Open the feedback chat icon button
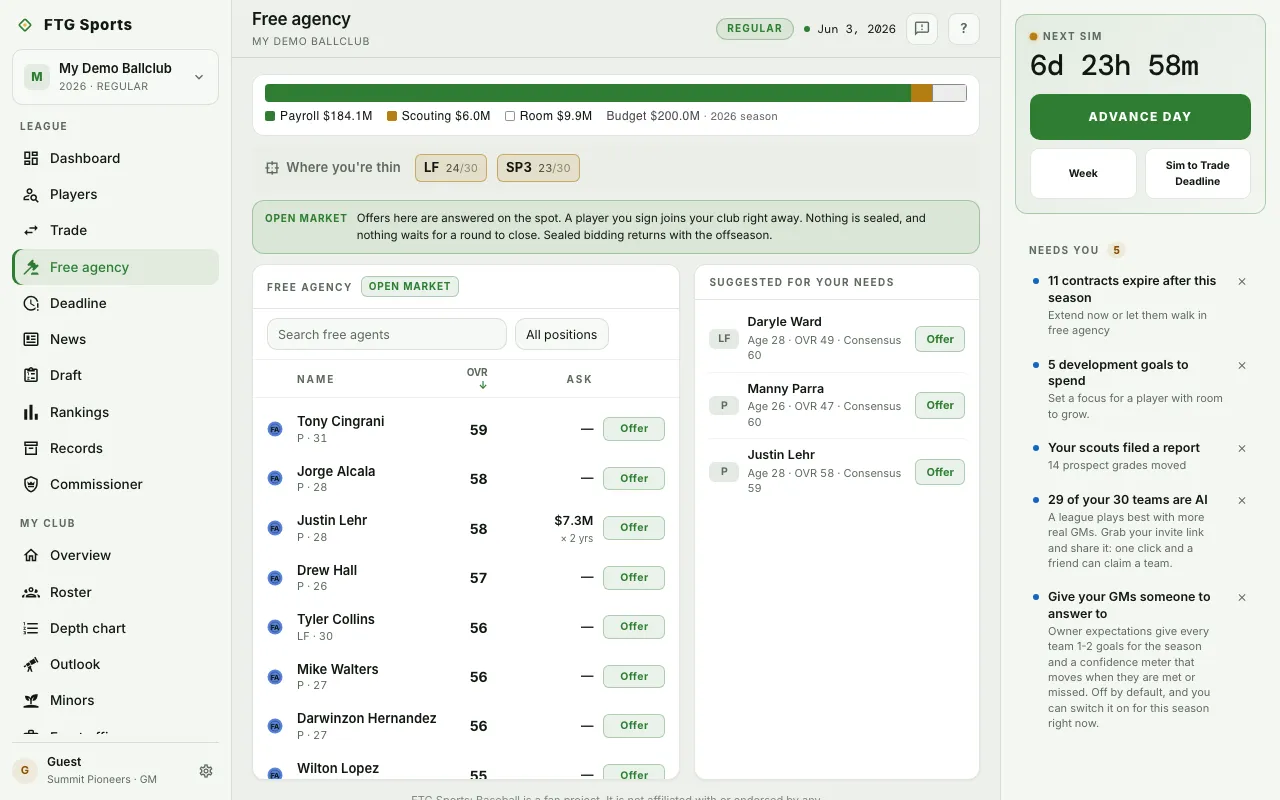The height and width of the screenshot is (800, 1280). point(922,29)
